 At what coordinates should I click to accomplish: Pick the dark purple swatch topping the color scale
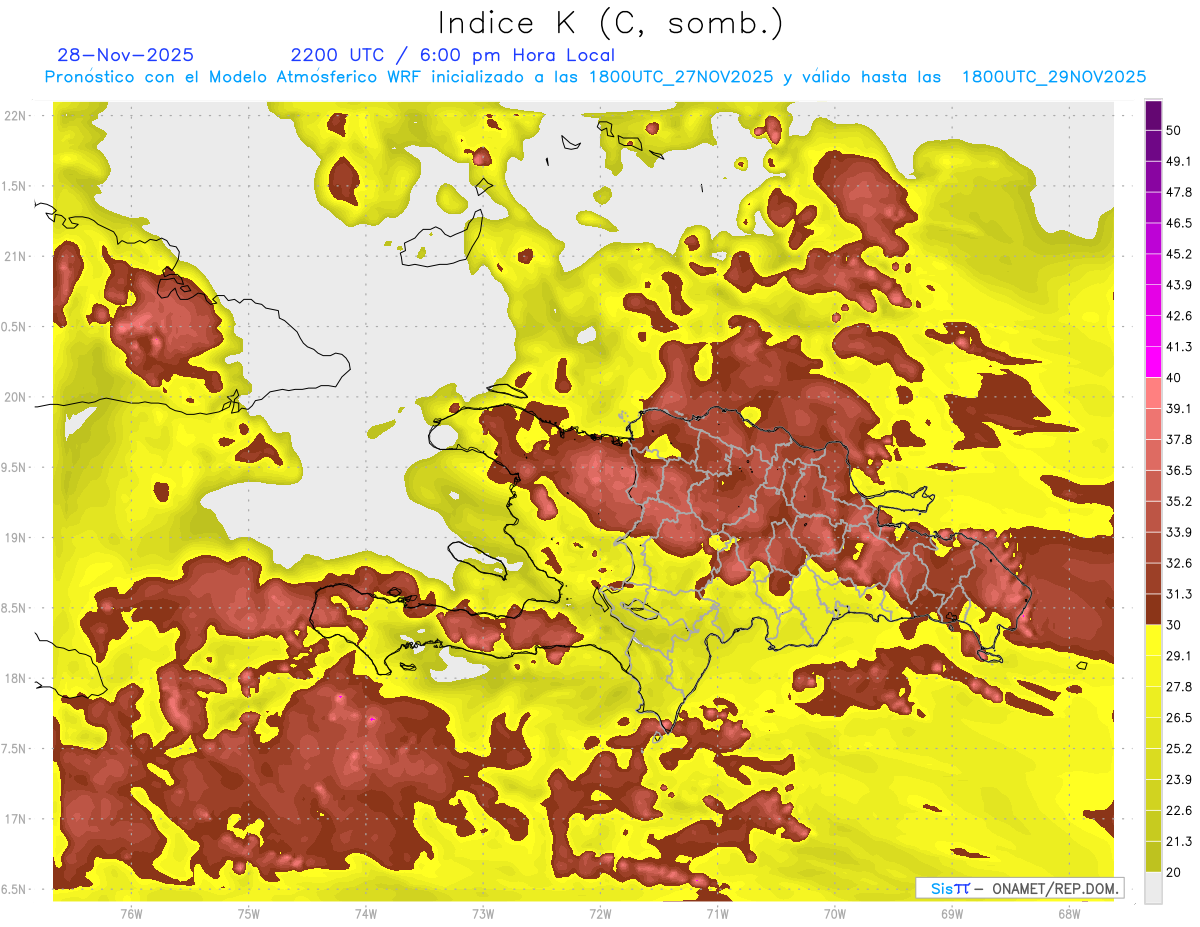point(1153,116)
